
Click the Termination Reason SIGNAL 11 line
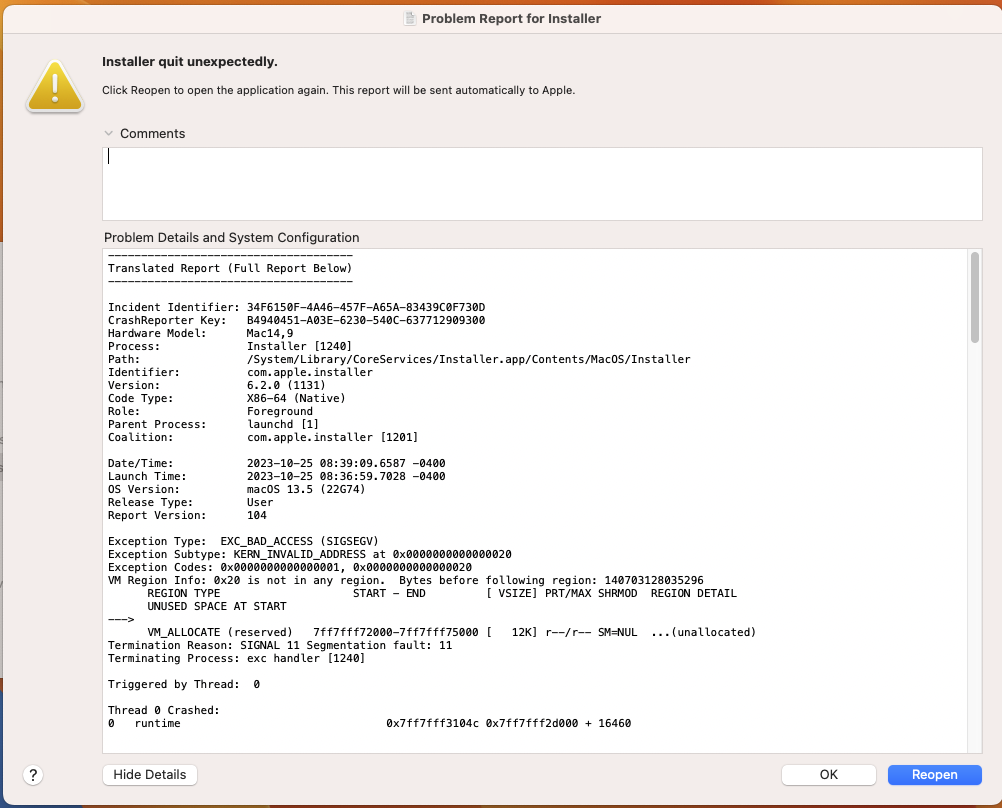[280, 646]
